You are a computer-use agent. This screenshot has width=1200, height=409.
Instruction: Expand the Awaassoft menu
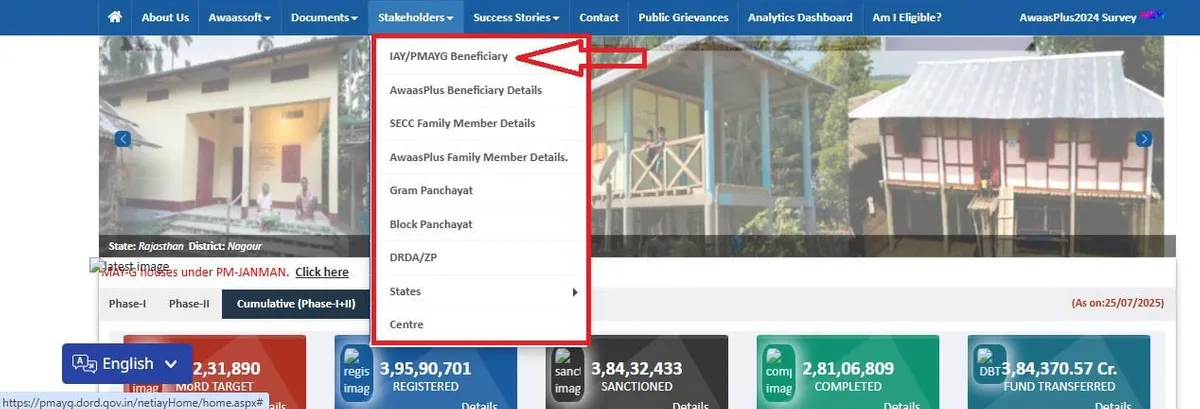click(238, 17)
